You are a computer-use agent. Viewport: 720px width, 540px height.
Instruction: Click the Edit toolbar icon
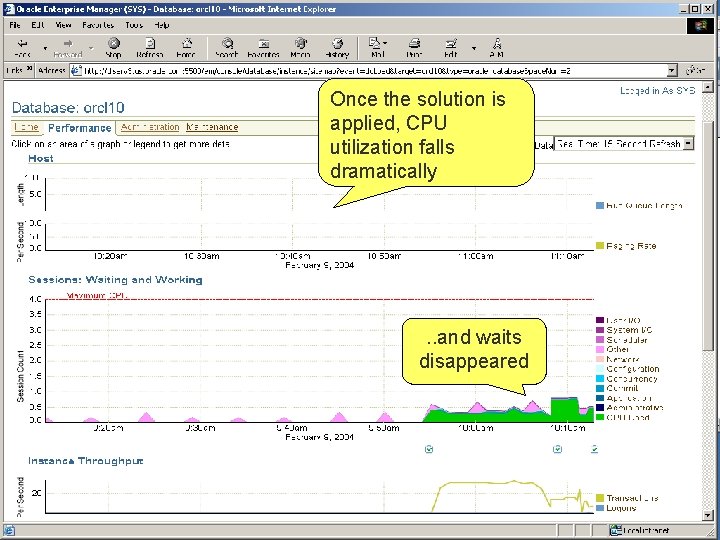451,44
